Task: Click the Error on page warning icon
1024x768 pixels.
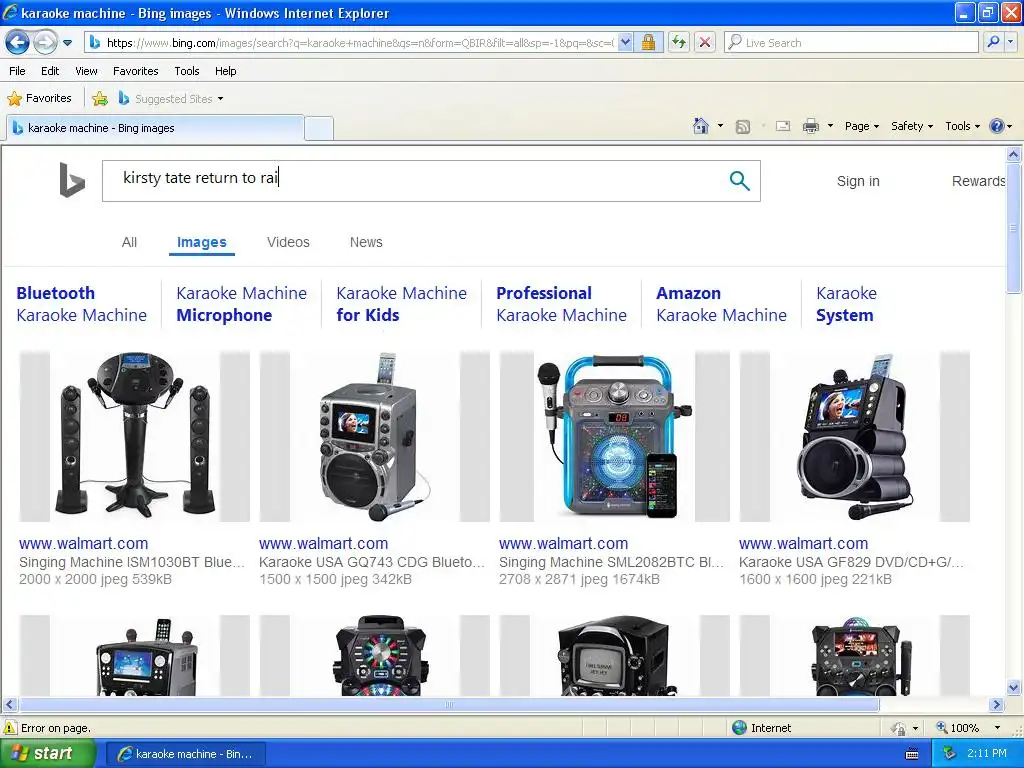Action: pos(10,728)
